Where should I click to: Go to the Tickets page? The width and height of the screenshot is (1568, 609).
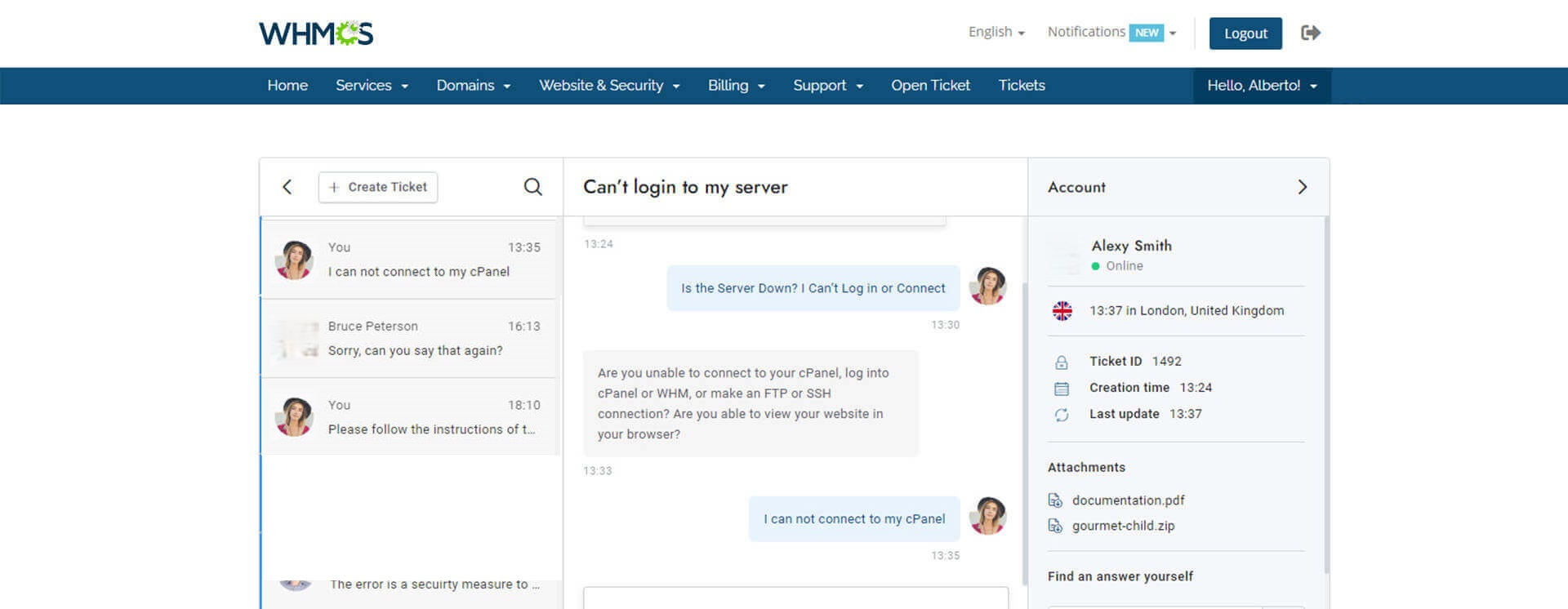click(1021, 86)
